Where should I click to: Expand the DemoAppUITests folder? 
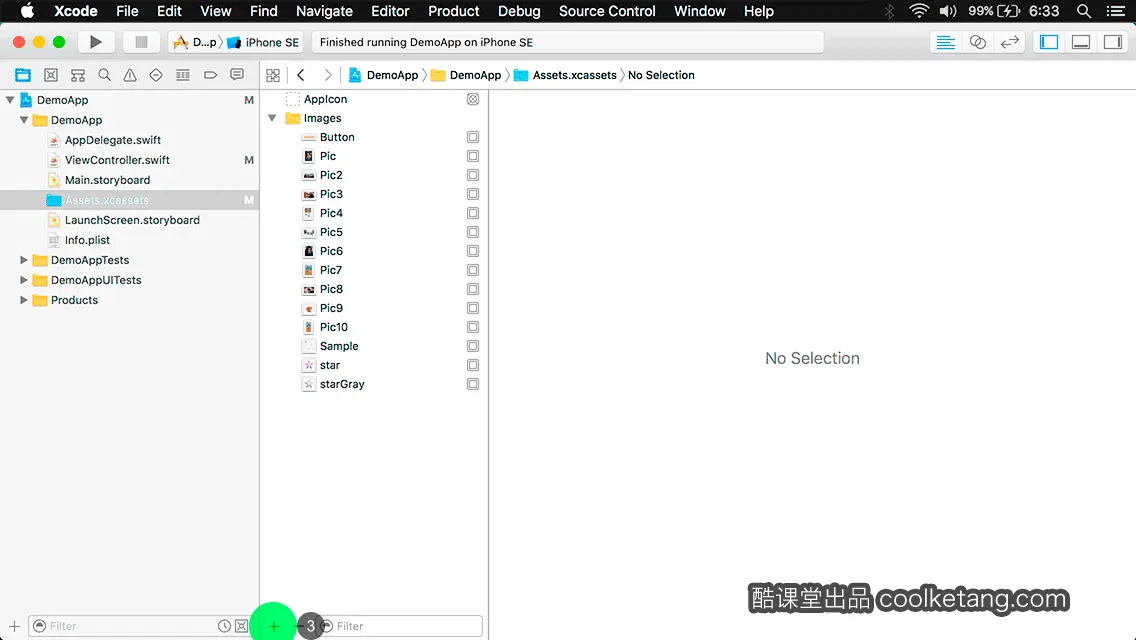24,280
